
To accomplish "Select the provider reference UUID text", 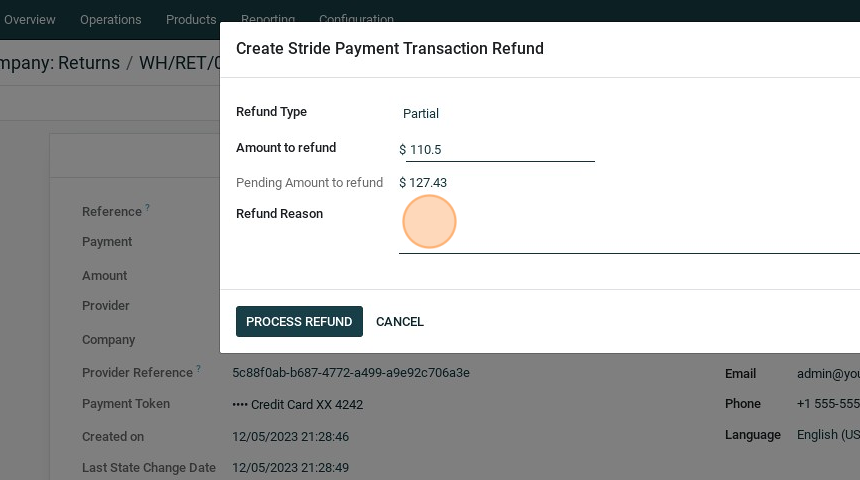I will pyautogui.click(x=351, y=373).
